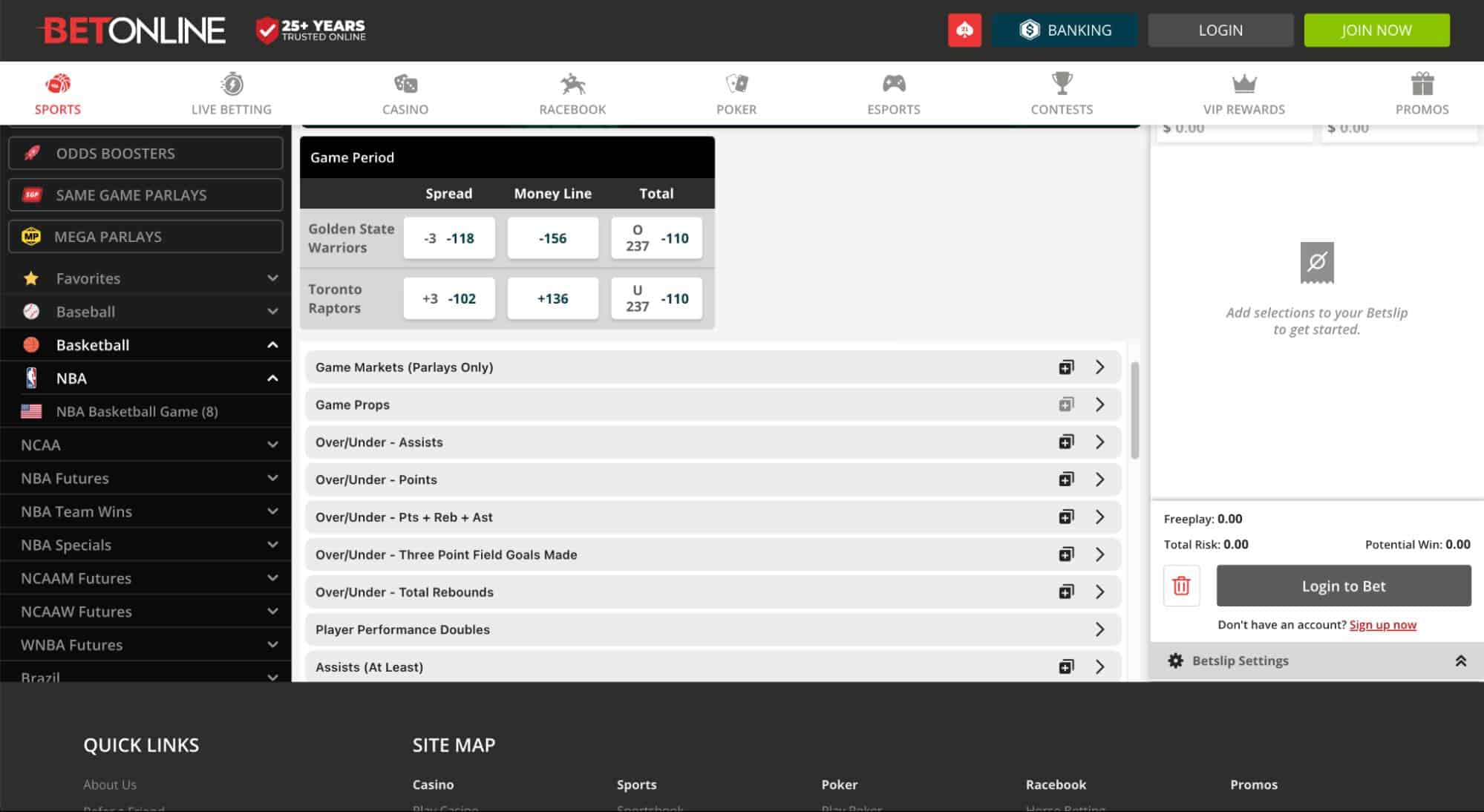Add Game Props to parlay builder

click(1067, 405)
